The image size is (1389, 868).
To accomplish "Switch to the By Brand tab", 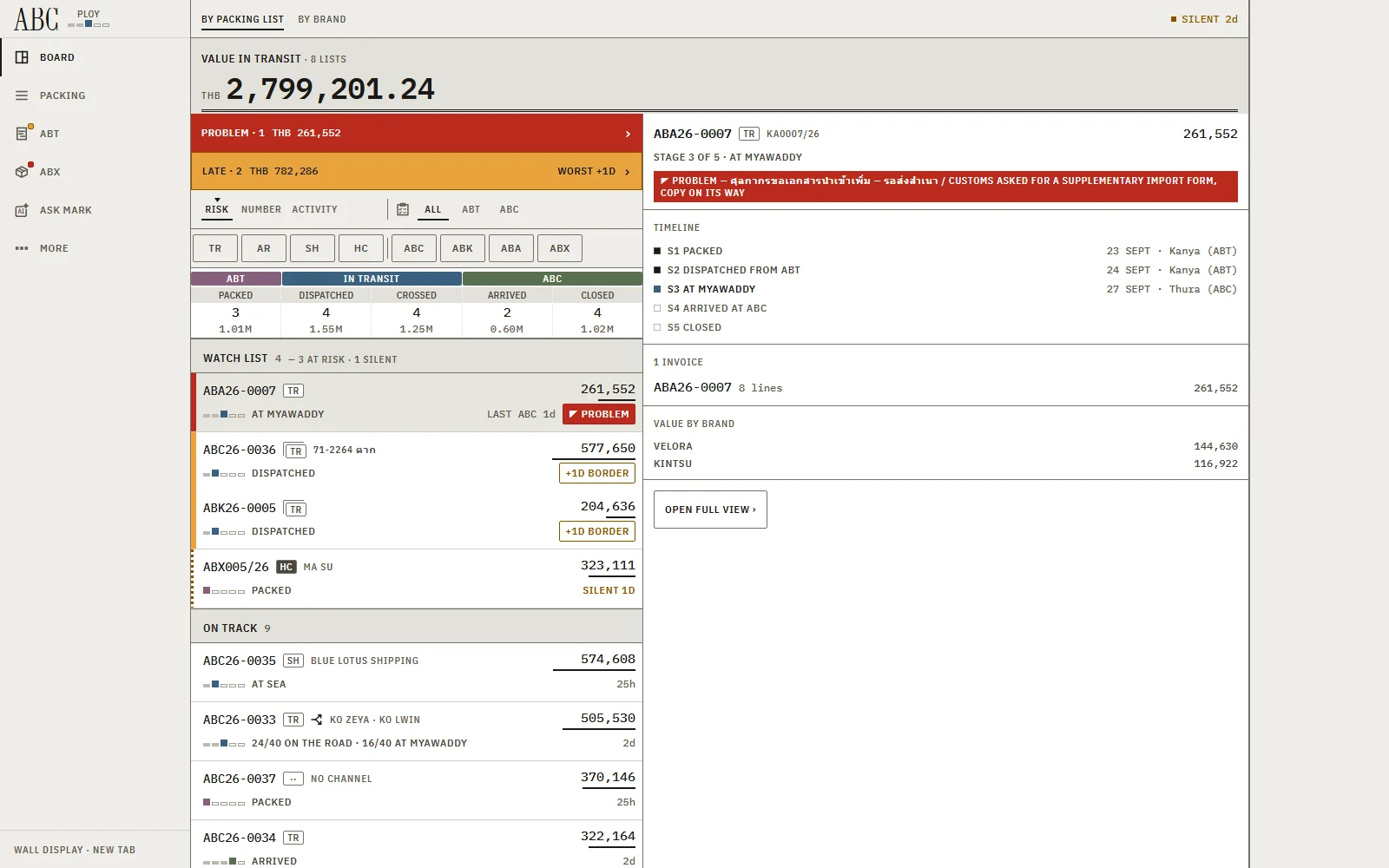I will 322,19.
